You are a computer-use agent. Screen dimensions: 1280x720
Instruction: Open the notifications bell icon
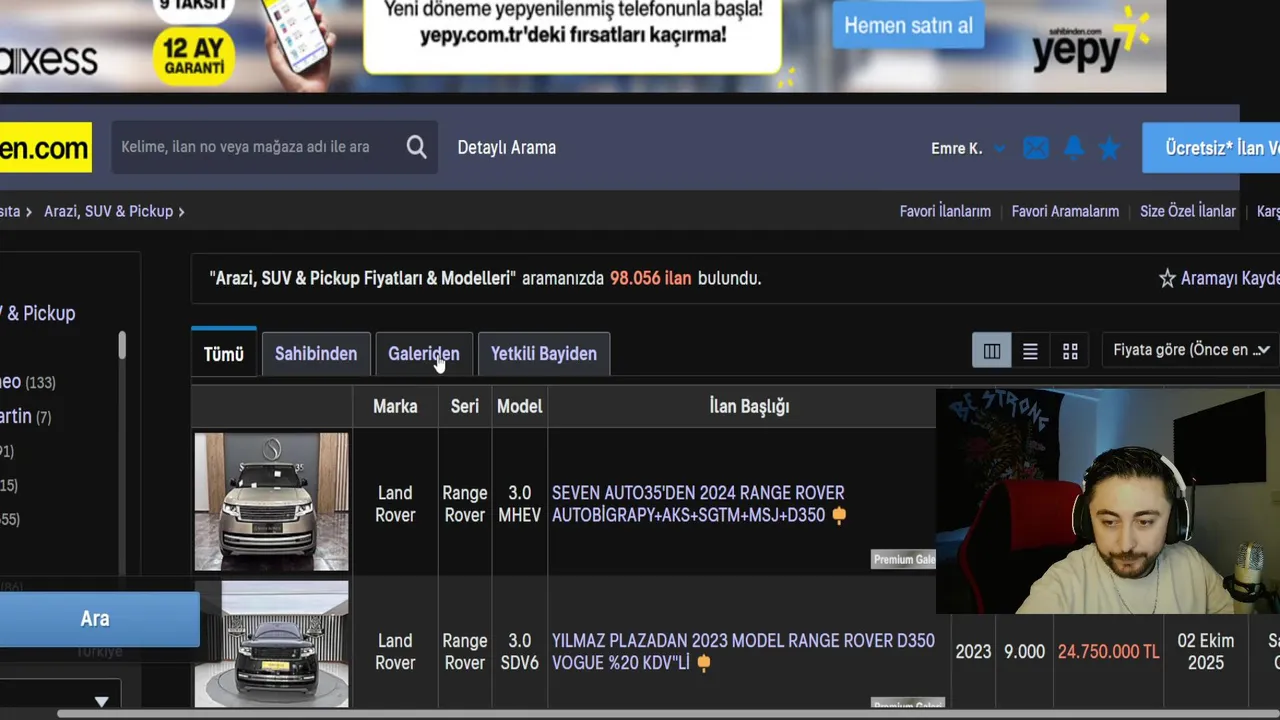click(1074, 148)
